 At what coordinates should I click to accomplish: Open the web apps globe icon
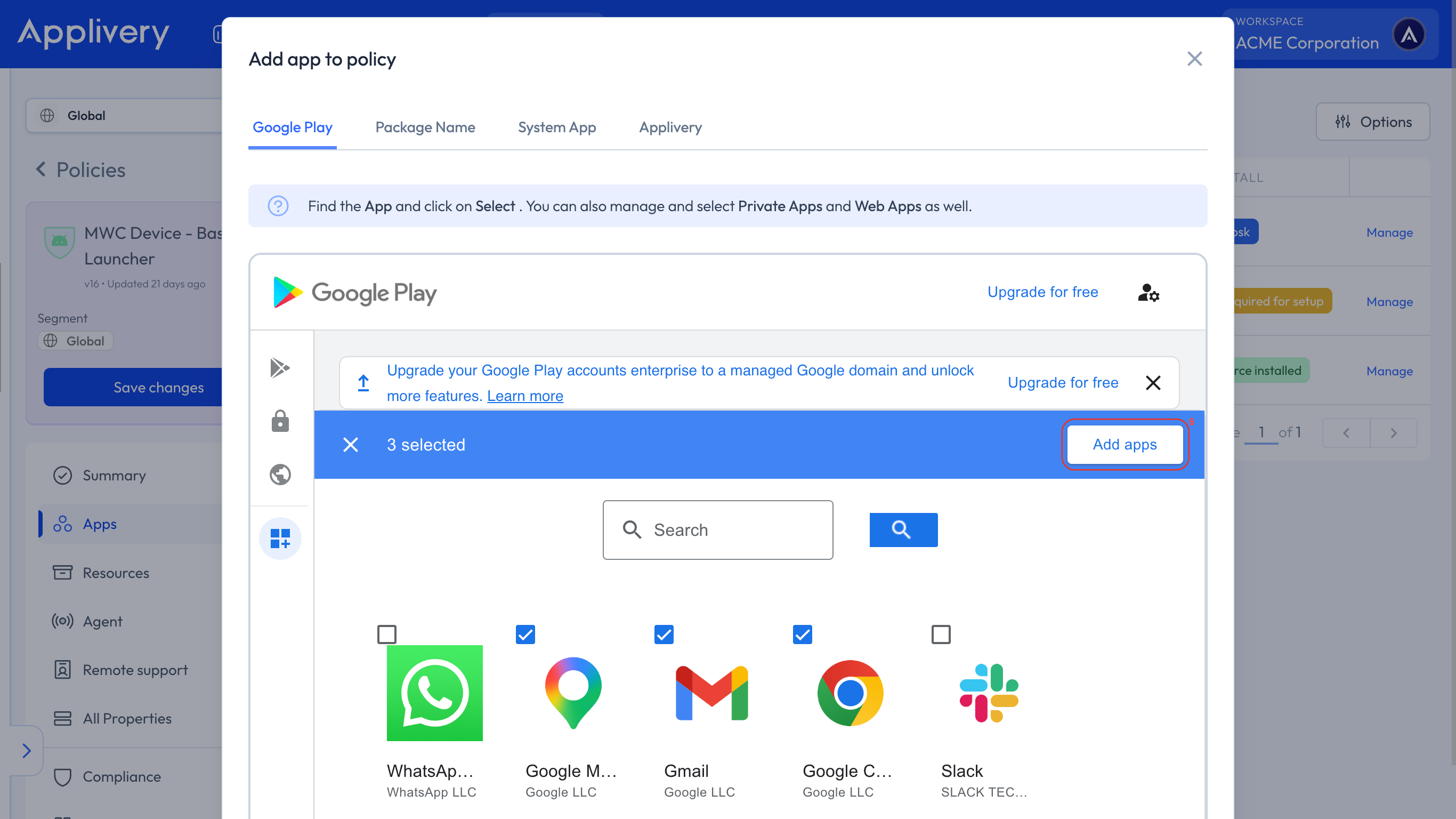click(280, 474)
